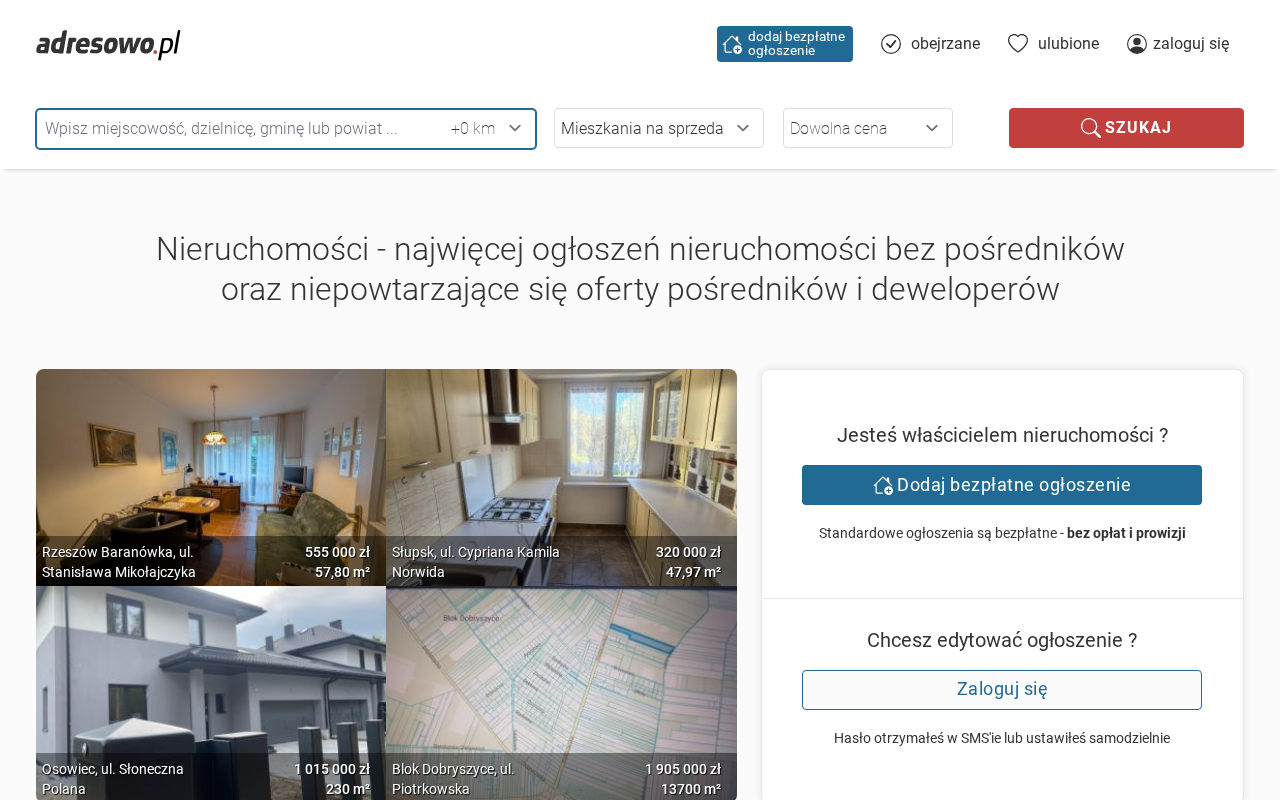This screenshot has height=800, width=1280.
Task: Open the Dowolna cena price dropdown
Action: pyautogui.click(x=867, y=128)
